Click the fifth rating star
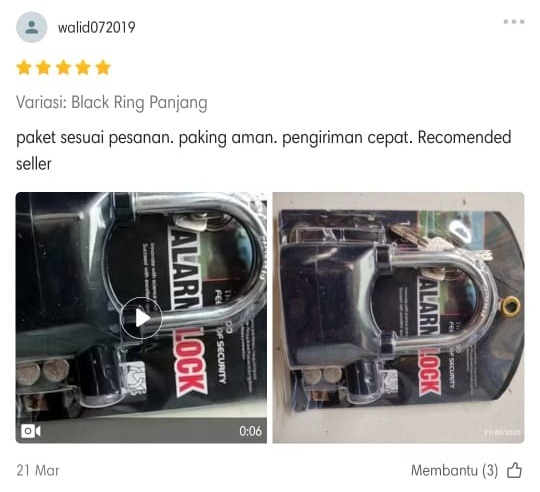Screen dimensions: 540x492 click(x=103, y=67)
